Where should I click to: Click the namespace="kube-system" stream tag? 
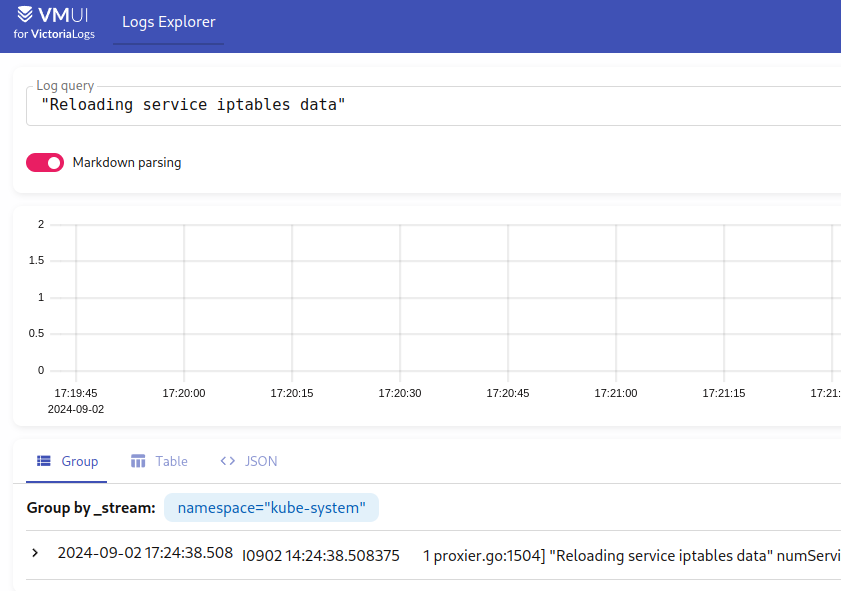(271, 507)
